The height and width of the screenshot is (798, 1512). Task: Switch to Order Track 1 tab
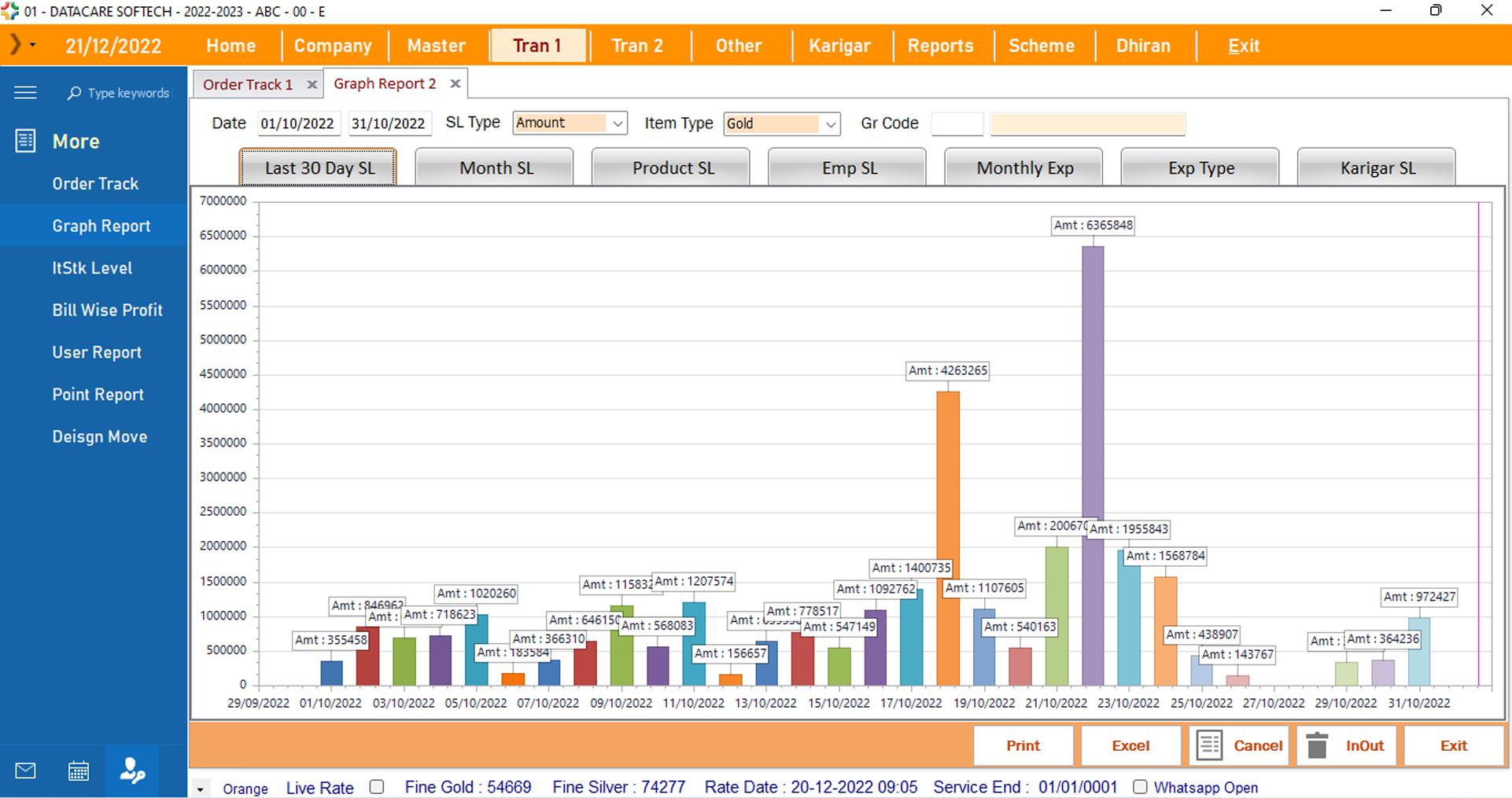(x=247, y=85)
